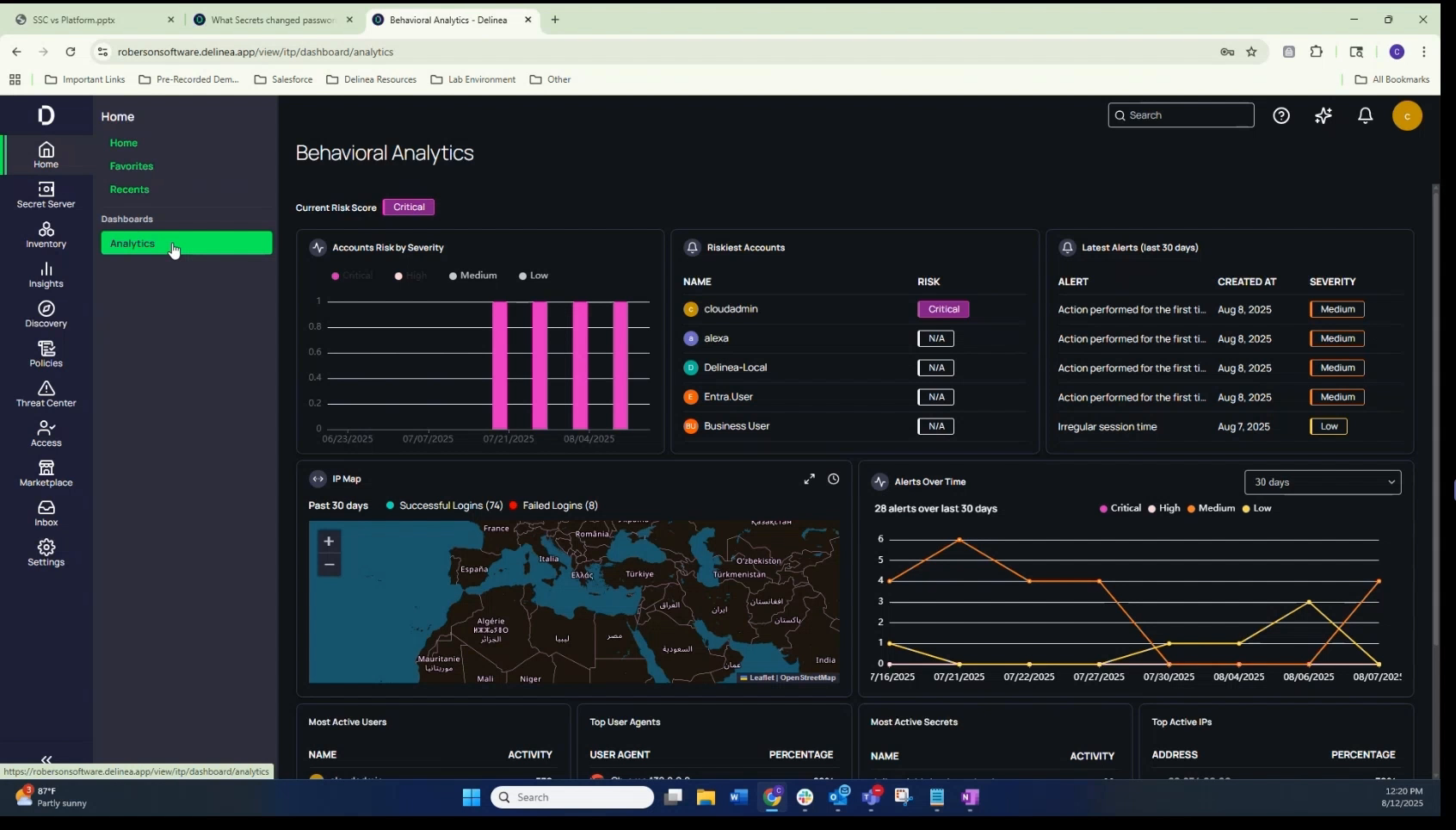This screenshot has width=1456, height=830.
Task: Open the Marketplace section
Action: (46, 473)
